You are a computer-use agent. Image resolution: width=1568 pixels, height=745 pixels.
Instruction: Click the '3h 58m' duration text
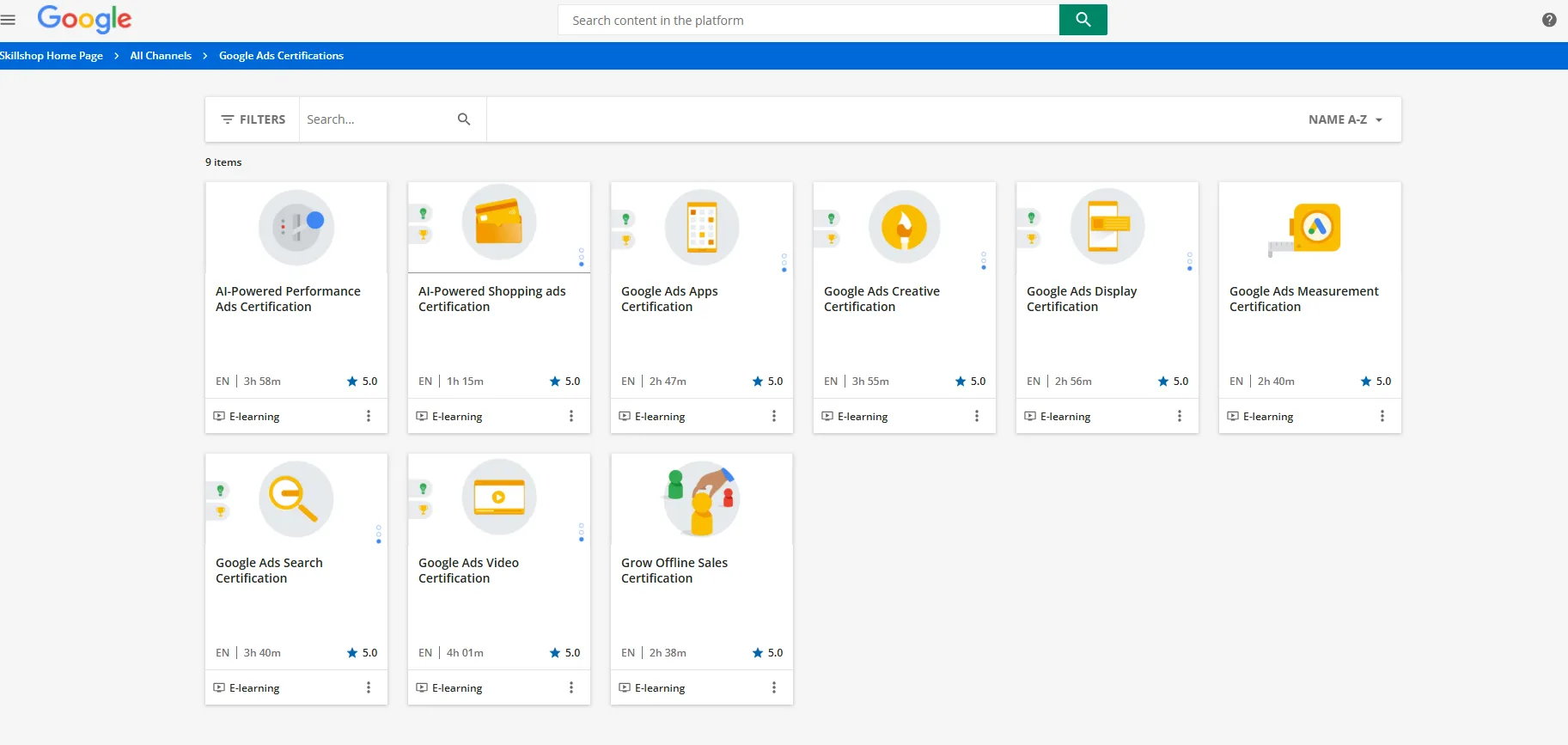[x=262, y=382]
